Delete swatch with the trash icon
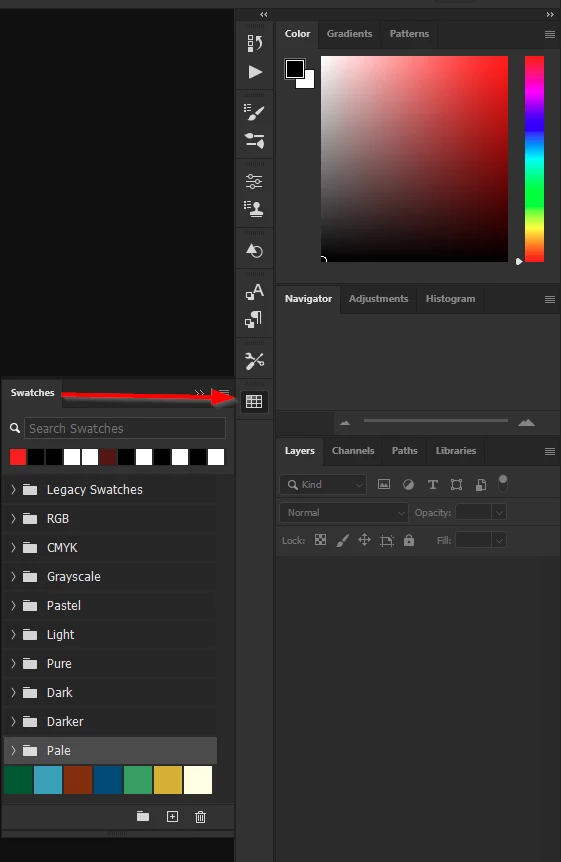This screenshot has width=561, height=862. click(200, 817)
